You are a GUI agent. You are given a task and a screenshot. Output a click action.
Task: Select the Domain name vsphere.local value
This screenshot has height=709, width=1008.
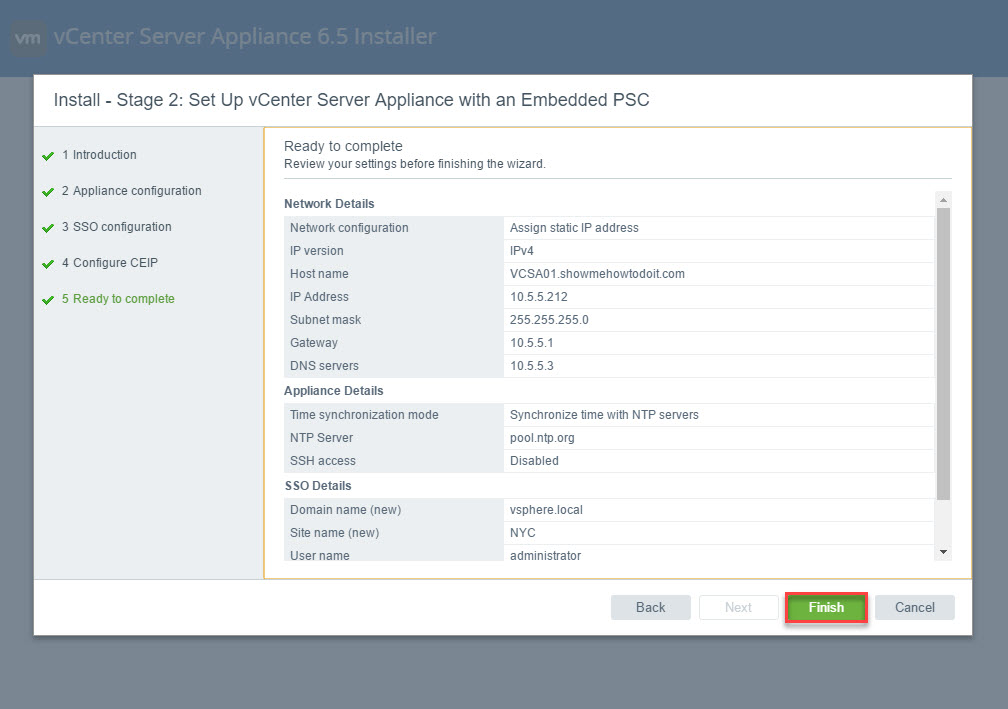tap(546, 510)
